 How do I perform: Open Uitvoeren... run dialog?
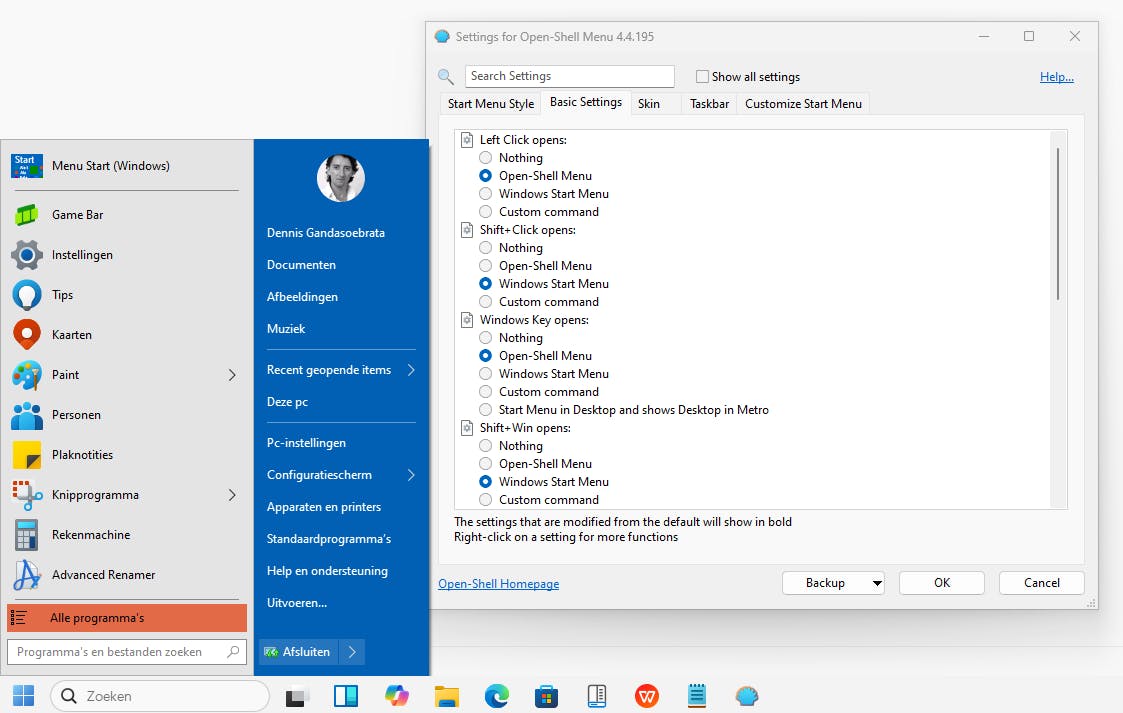297,603
